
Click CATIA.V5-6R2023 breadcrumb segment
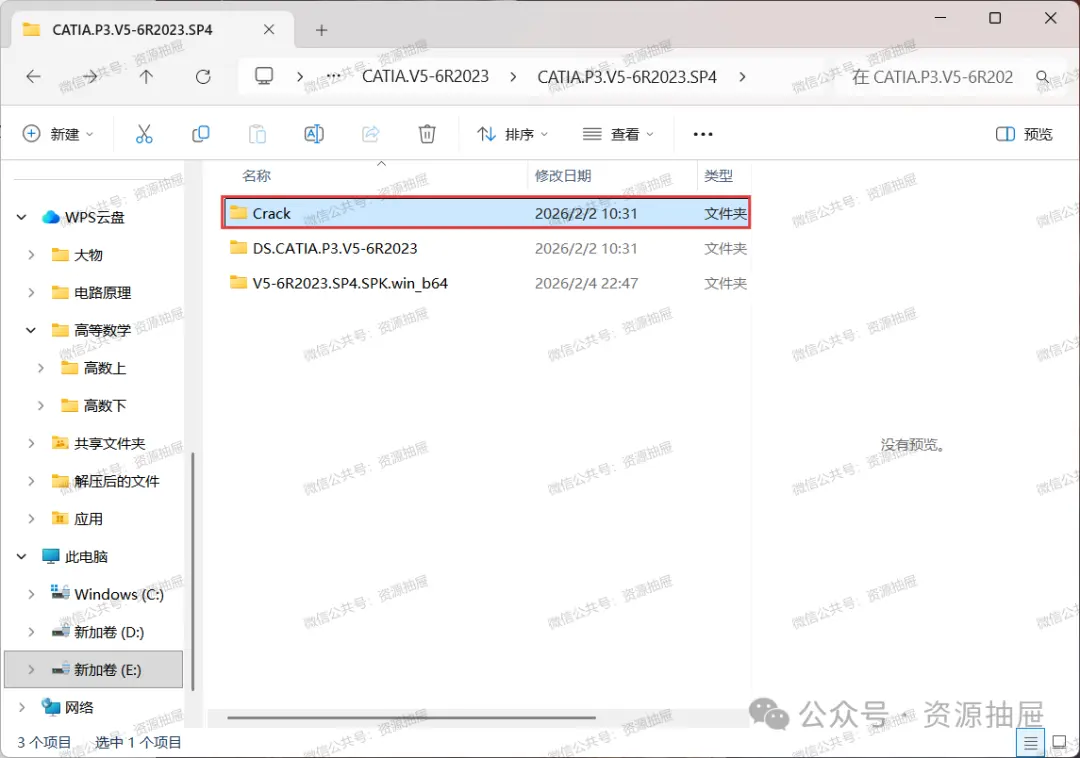[x=426, y=76]
